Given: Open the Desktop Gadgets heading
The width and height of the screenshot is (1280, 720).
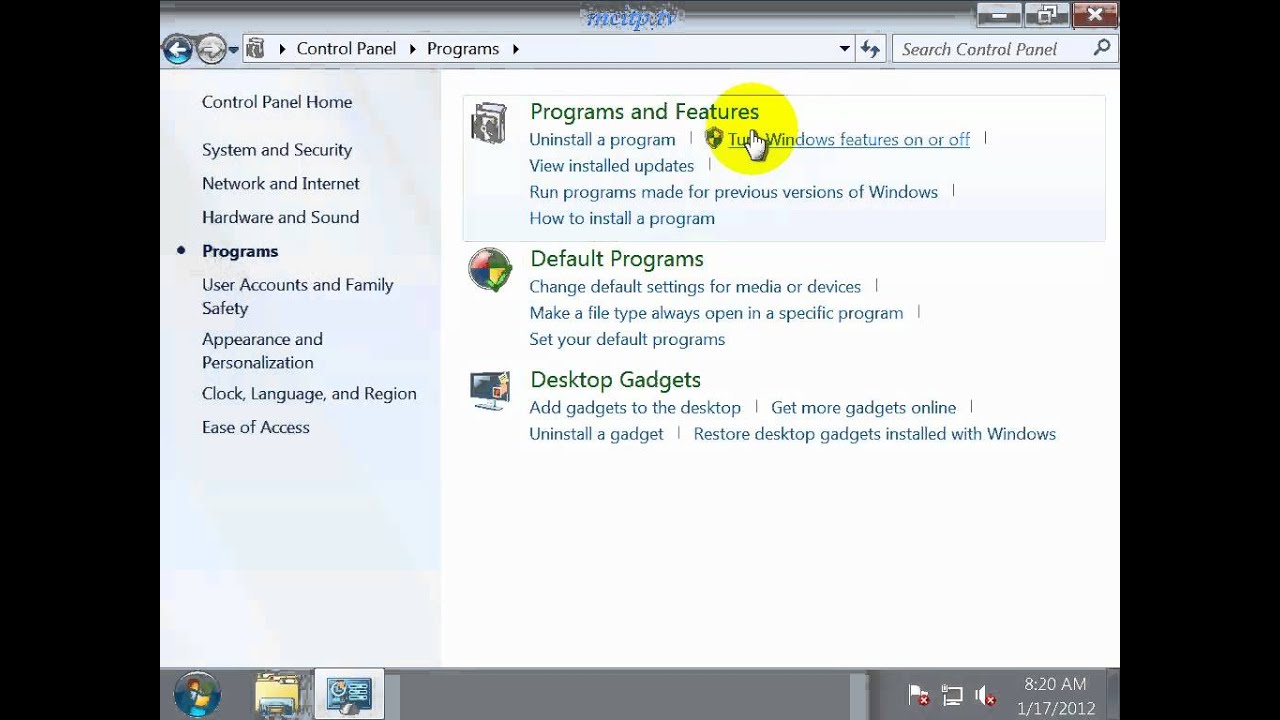Looking at the screenshot, I should (x=615, y=380).
